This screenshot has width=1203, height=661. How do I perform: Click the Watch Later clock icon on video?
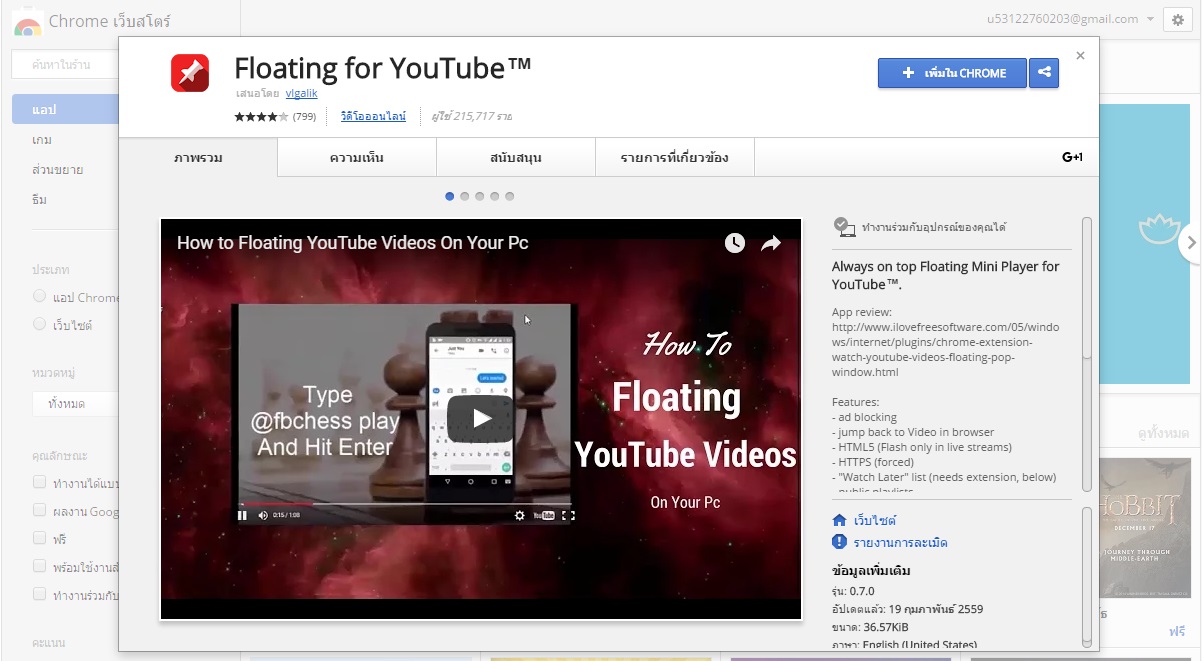[x=735, y=243]
